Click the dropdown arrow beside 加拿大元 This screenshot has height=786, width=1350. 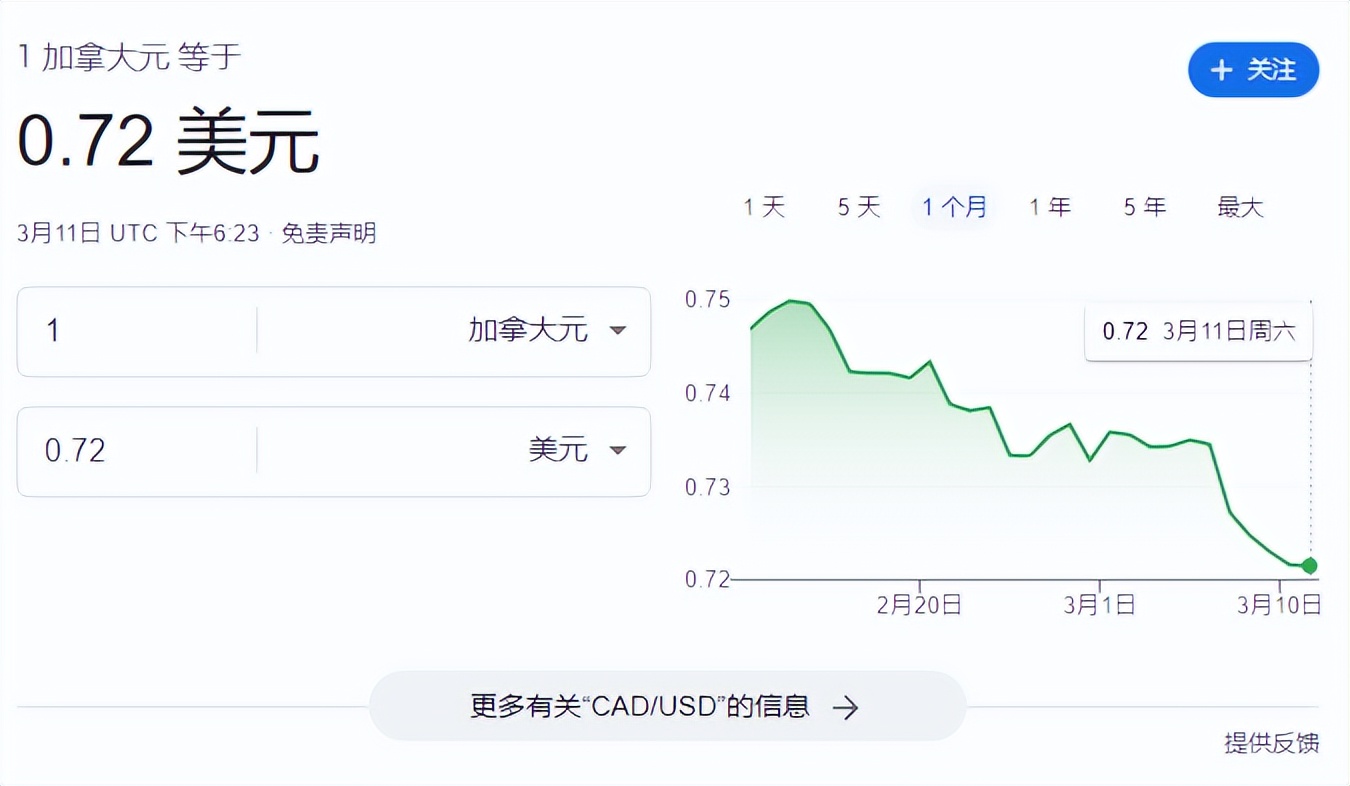(618, 332)
